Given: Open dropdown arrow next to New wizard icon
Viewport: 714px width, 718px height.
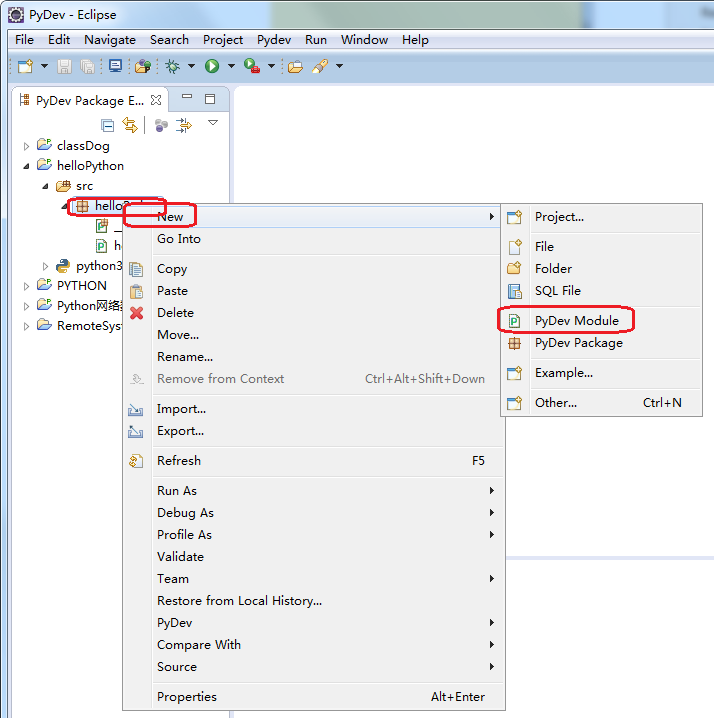Looking at the screenshot, I should point(44,66).
